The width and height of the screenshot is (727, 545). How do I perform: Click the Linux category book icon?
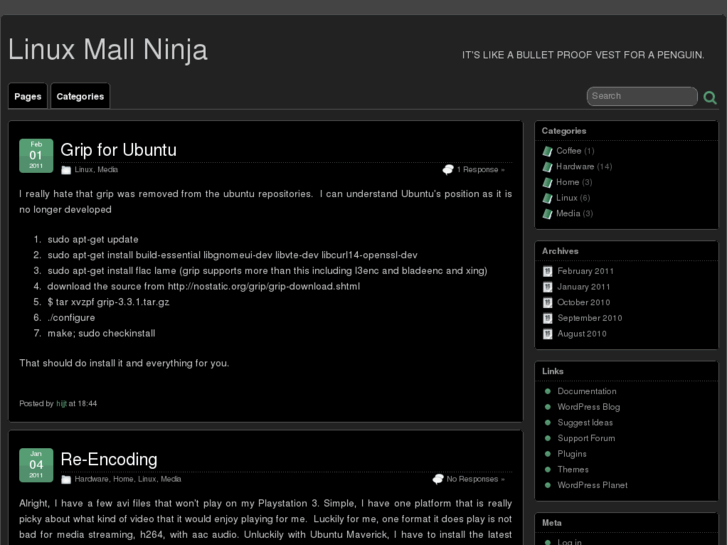548,199
